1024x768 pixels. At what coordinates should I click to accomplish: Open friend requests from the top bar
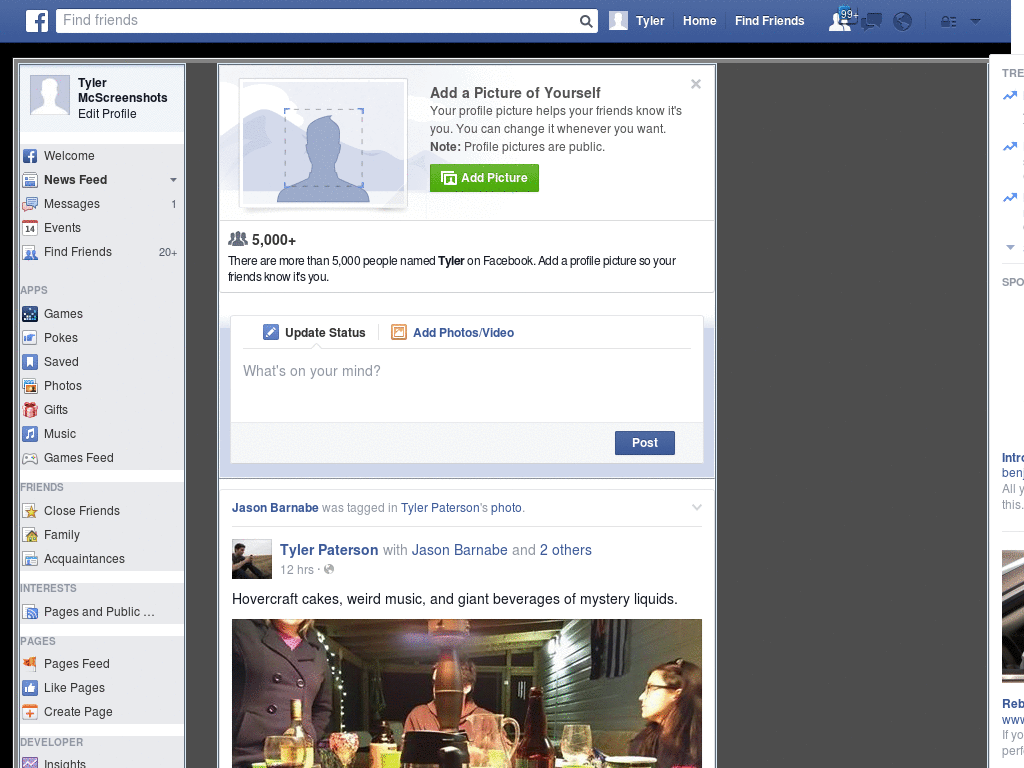[x=838, y=20]
